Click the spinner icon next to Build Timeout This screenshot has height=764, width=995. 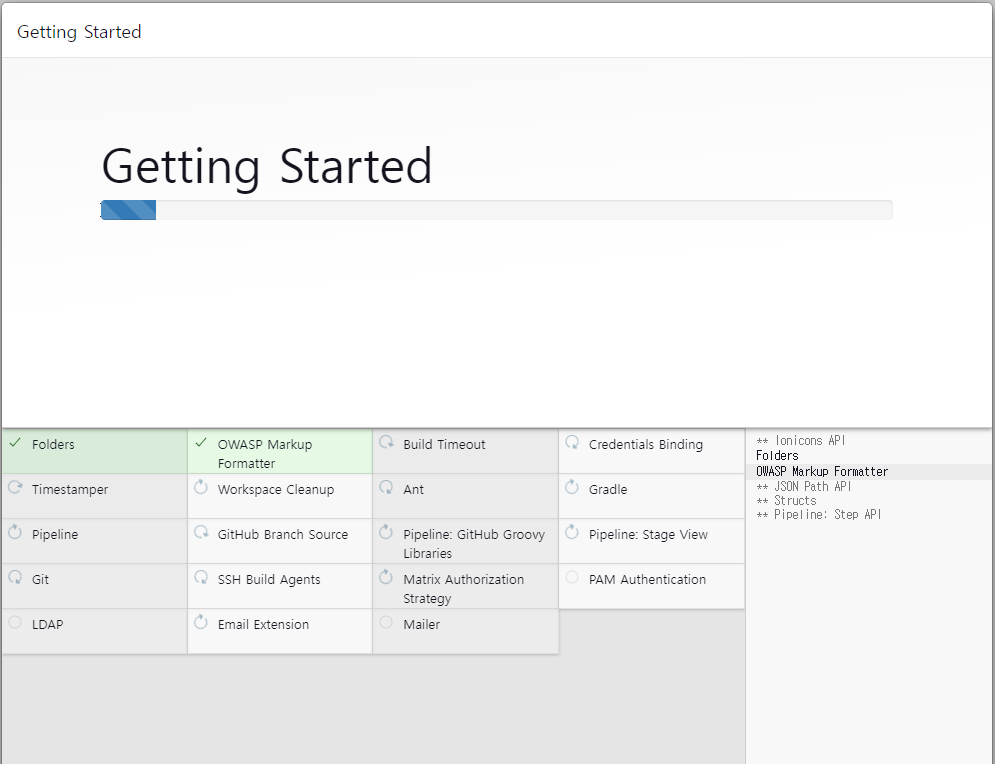tap(386, 442)
